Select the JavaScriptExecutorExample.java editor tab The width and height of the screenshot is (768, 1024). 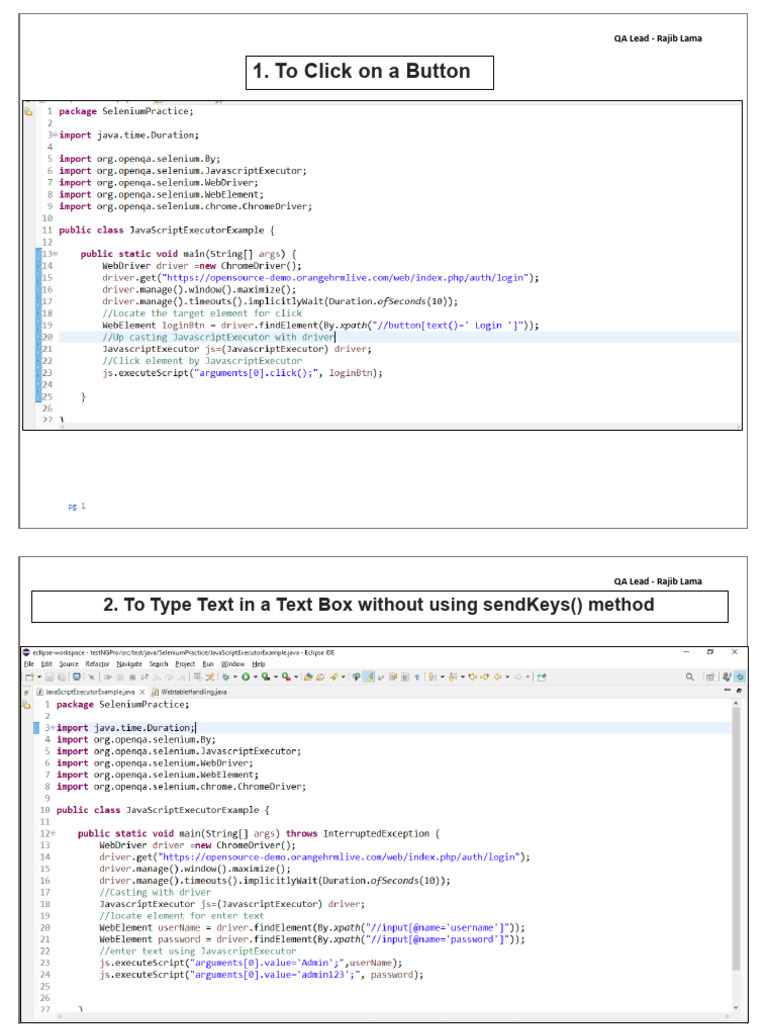[x=90, y=692]
